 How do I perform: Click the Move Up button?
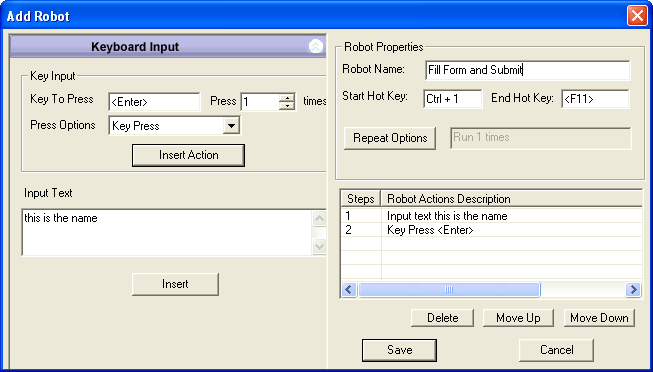coord(518,318)
